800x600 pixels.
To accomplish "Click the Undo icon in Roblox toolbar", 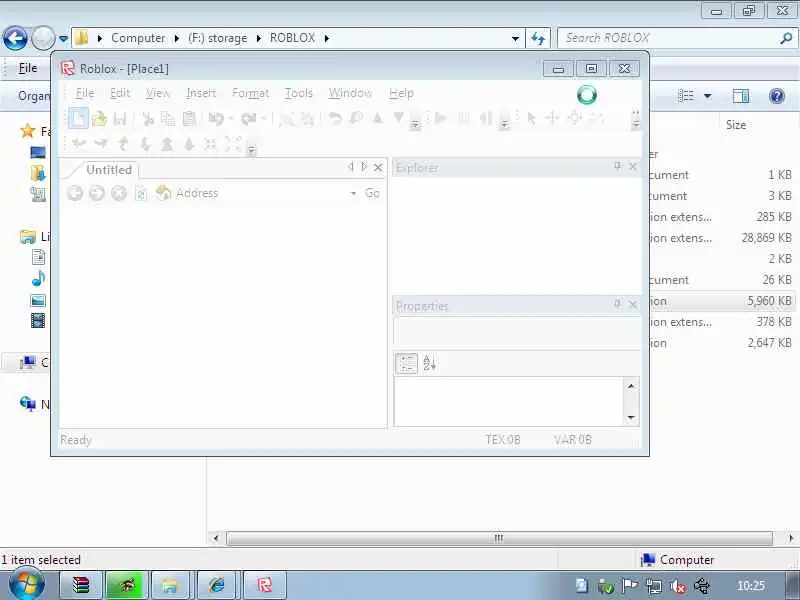I will (x=216, y=119).
